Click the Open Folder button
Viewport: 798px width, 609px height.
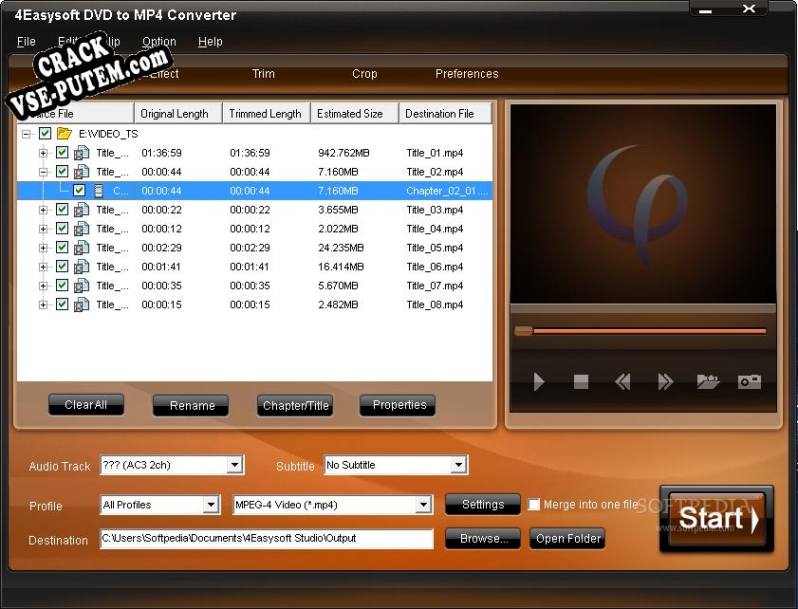567,538
